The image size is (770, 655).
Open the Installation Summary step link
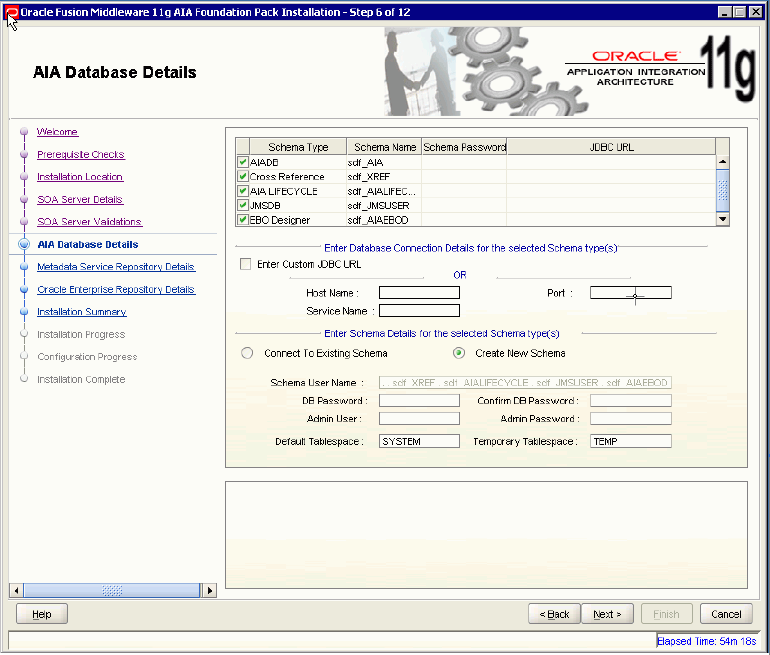82,312
